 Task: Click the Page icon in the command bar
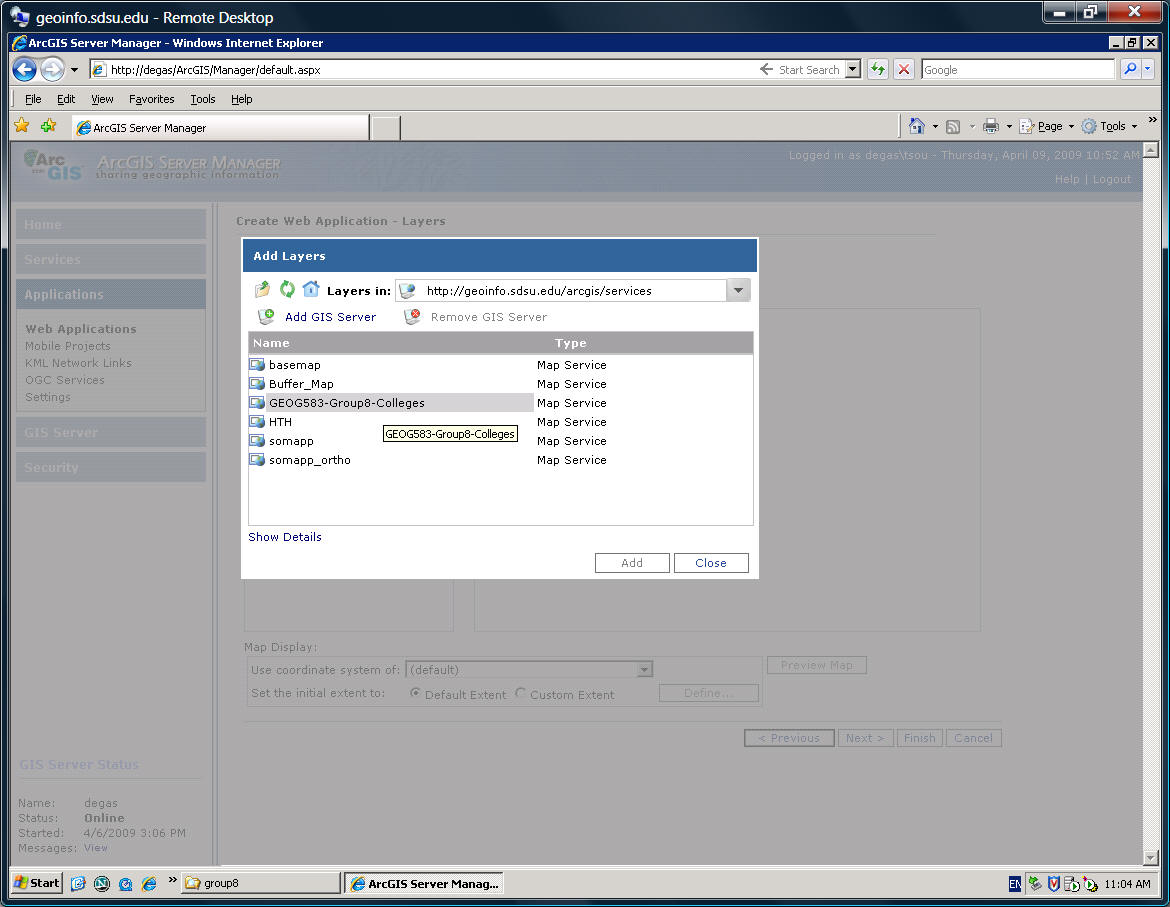pos(1027,126)
